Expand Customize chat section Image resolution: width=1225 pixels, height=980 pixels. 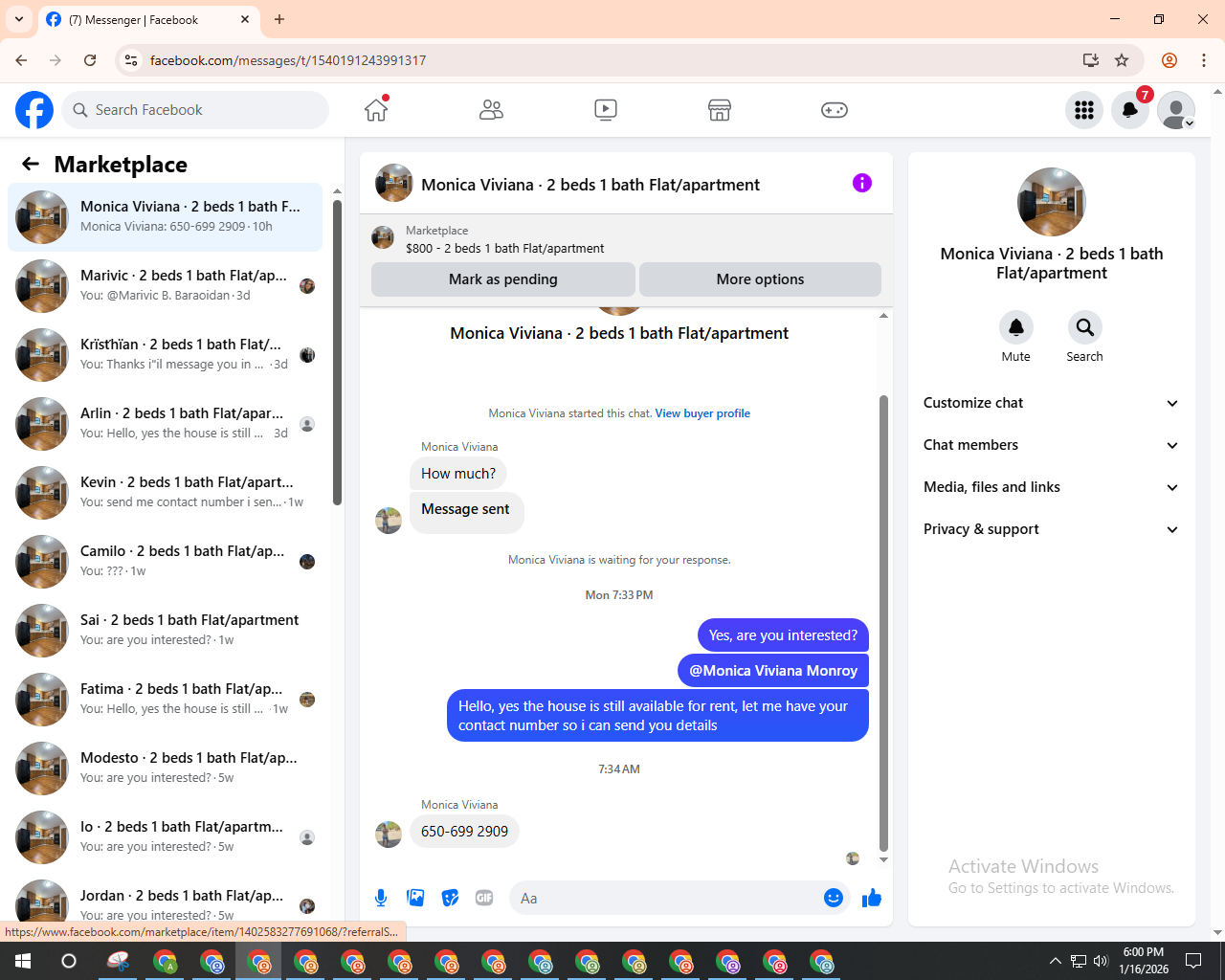click(x=1051, y=403)
